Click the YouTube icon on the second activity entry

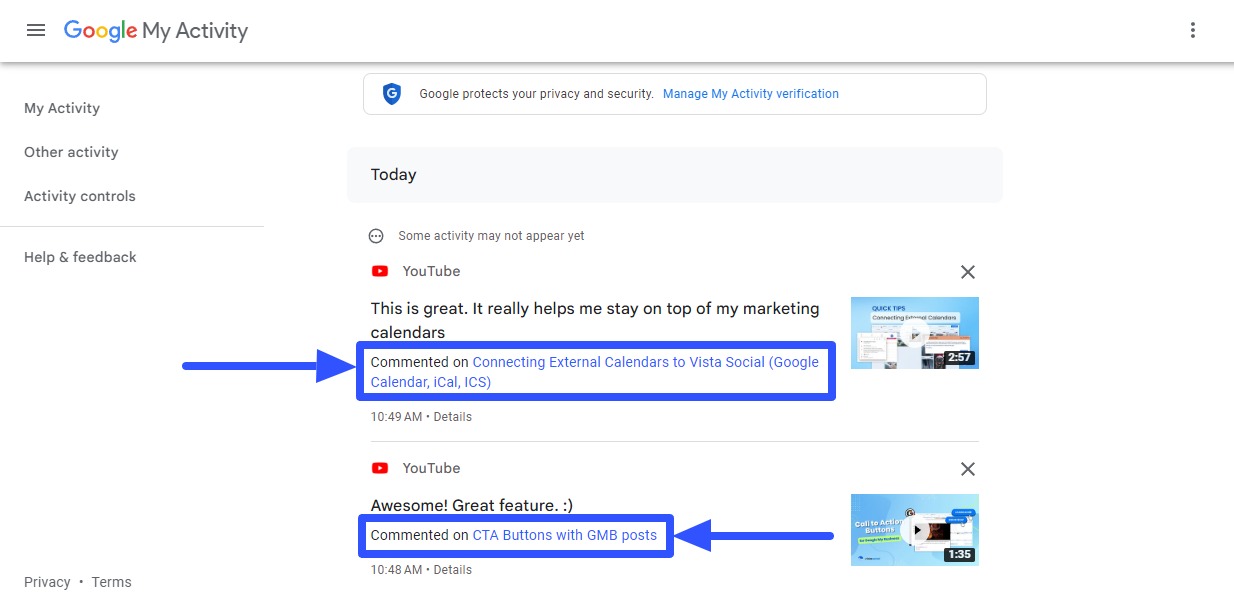click(x=379, y=468)
